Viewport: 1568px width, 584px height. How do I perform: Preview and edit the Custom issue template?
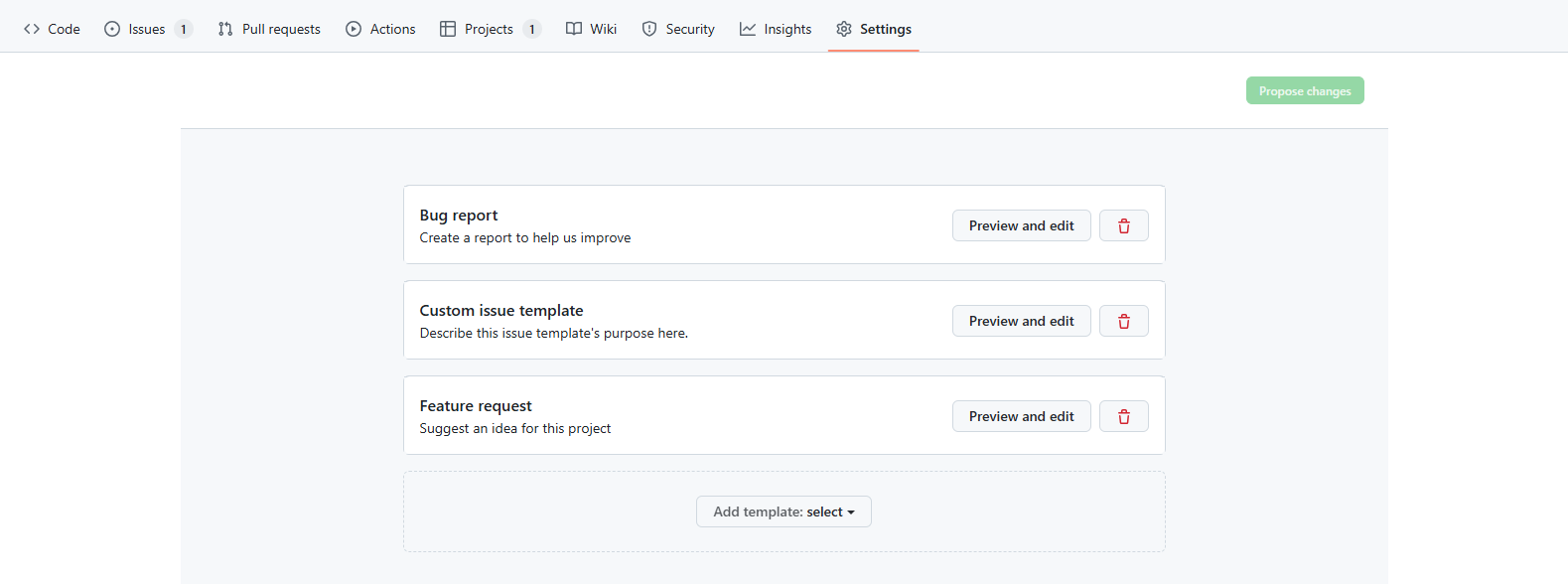pyautogui.click(x=1021, y=321)
